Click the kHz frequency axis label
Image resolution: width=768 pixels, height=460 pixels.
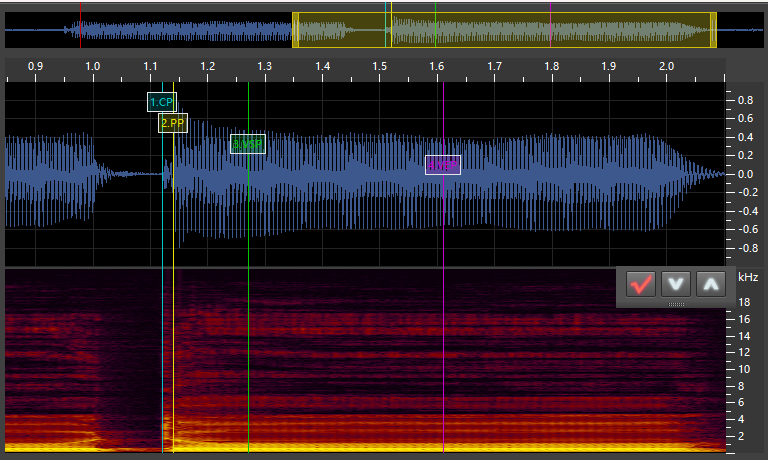tap(748, 277)
